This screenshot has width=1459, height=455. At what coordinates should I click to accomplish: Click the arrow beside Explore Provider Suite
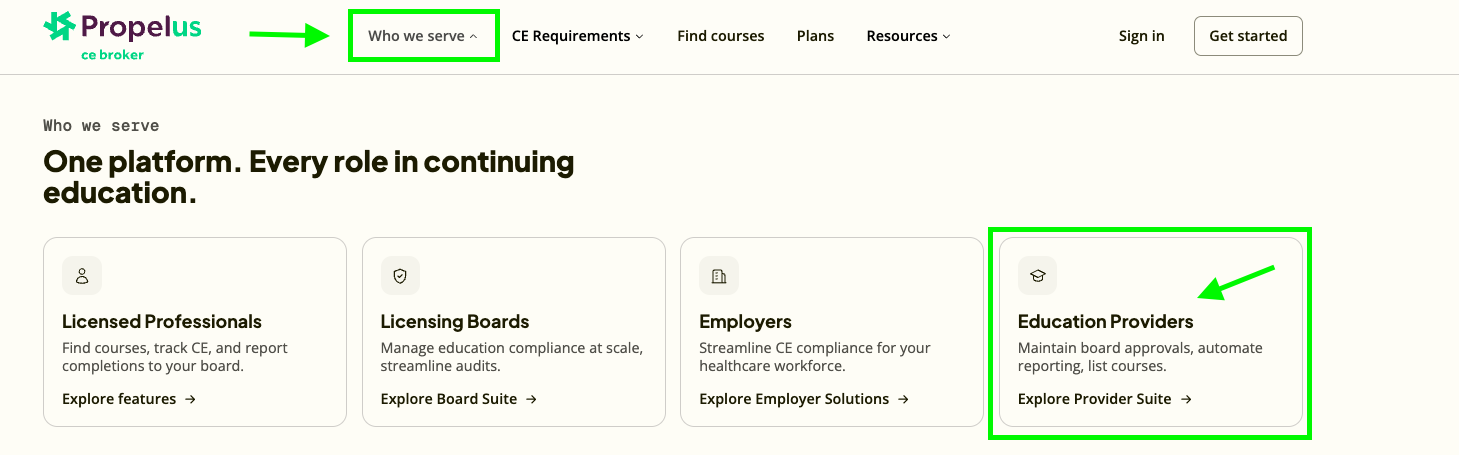[x=1186, y=399]
